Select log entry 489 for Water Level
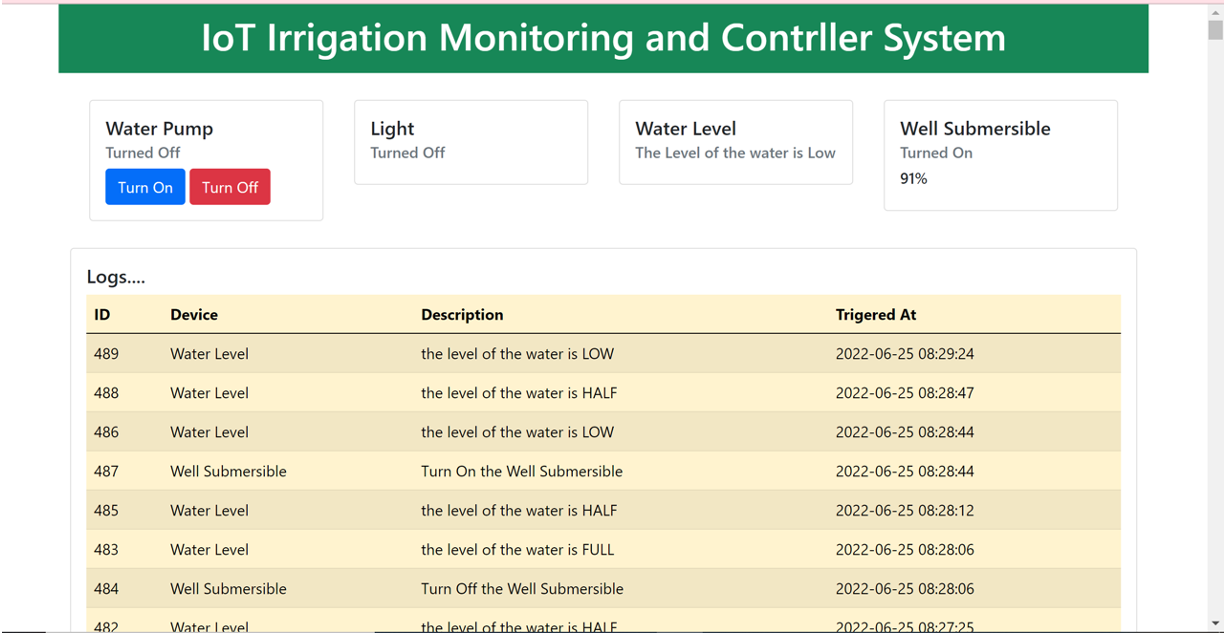Screen dimensions: 1226x636 point(400,353)
